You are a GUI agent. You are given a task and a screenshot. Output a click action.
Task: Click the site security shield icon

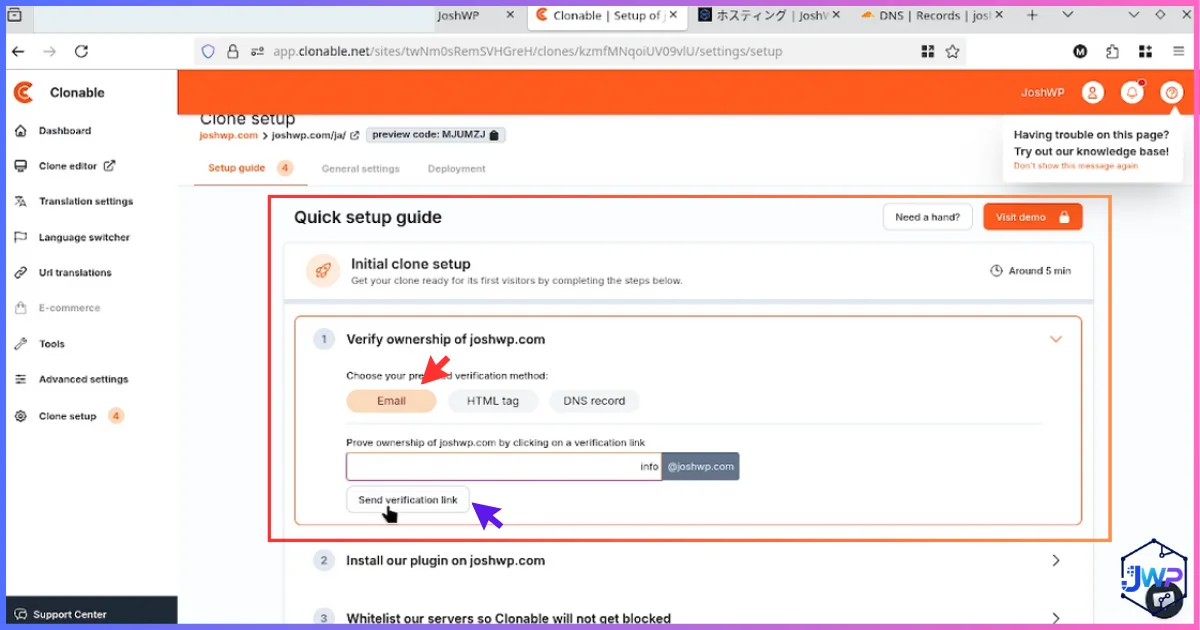point(208,51)
